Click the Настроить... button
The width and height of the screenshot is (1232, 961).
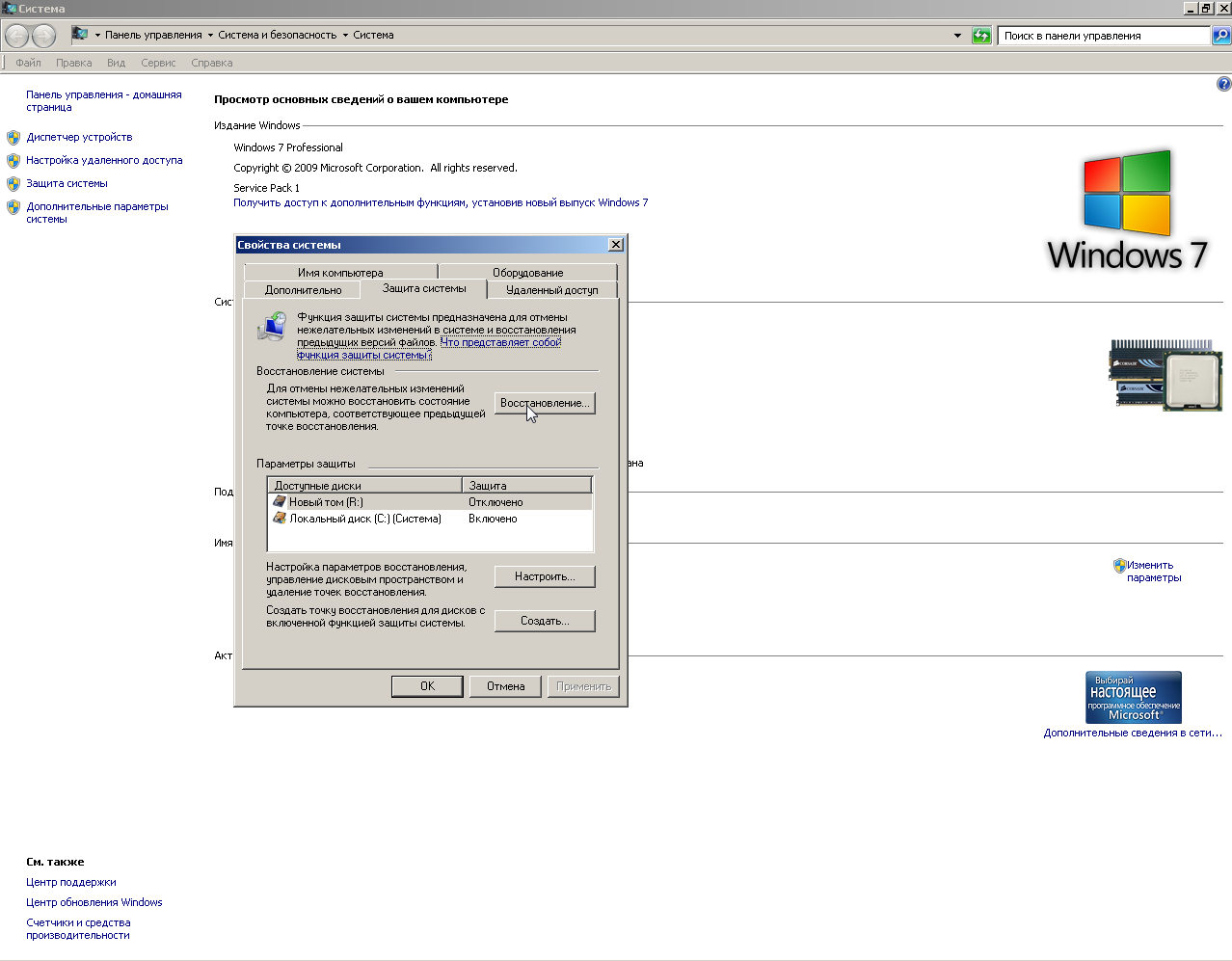point(545,576)
